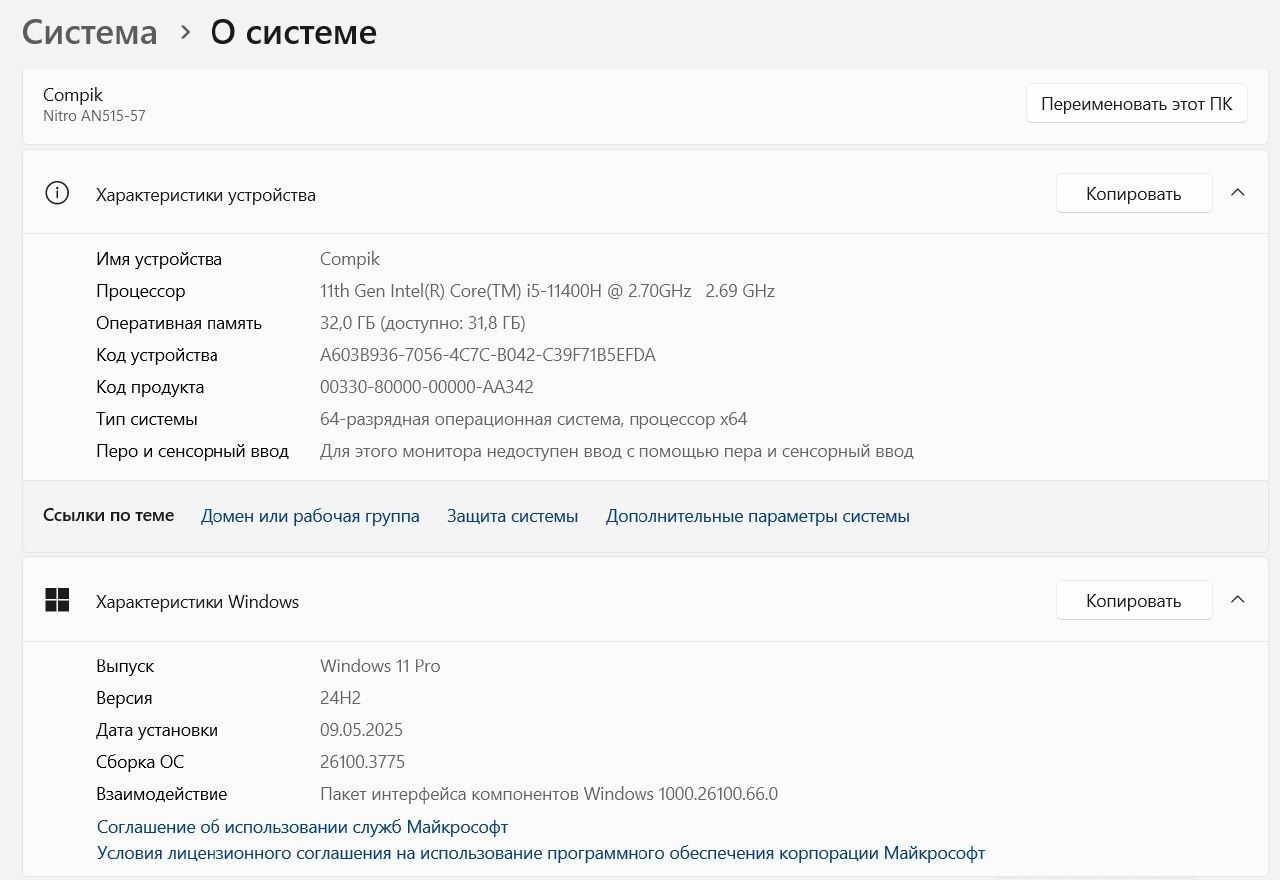Go back to Система breadcrumb
The width and height of the screenshot is (1280, 880).
(90, 32)
